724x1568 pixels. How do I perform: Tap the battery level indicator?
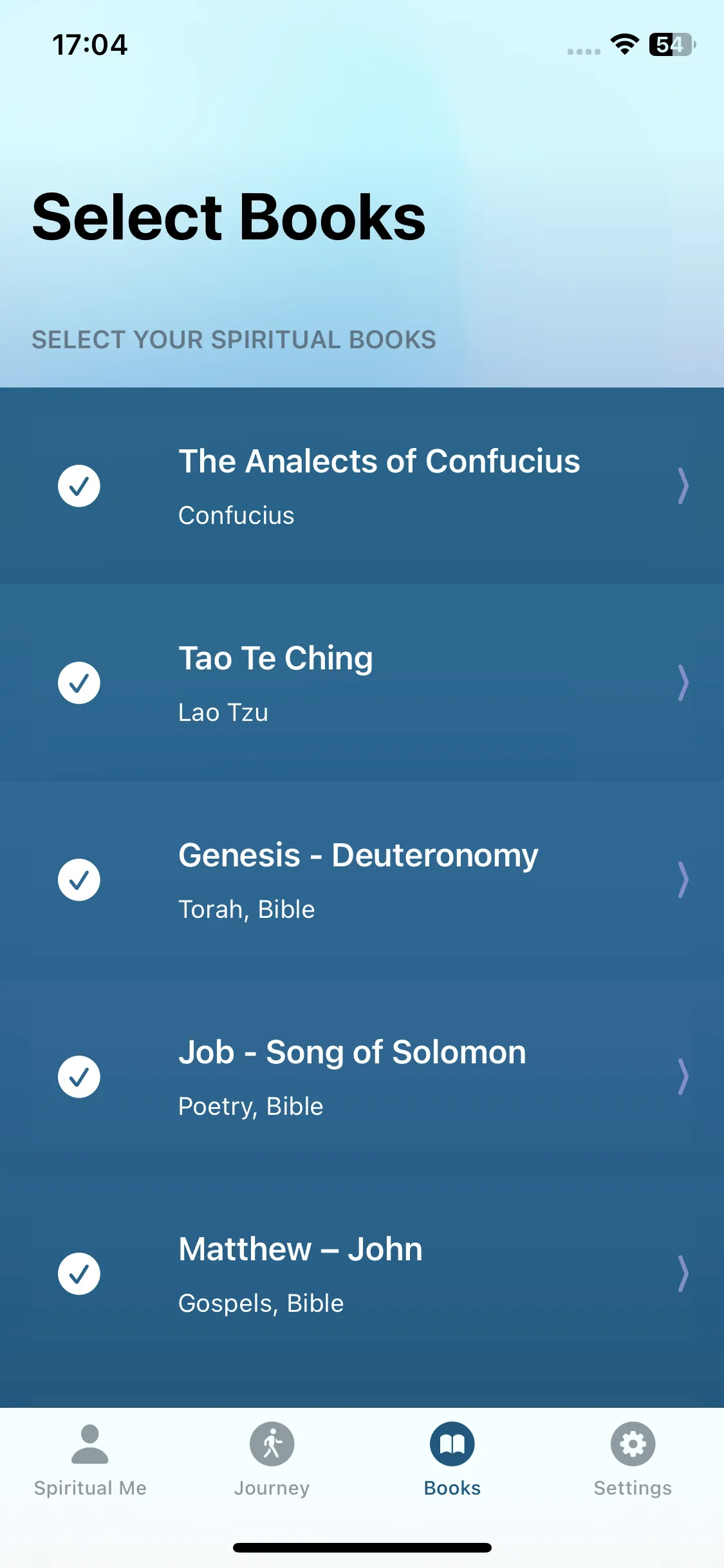click(x=673, y=44)
